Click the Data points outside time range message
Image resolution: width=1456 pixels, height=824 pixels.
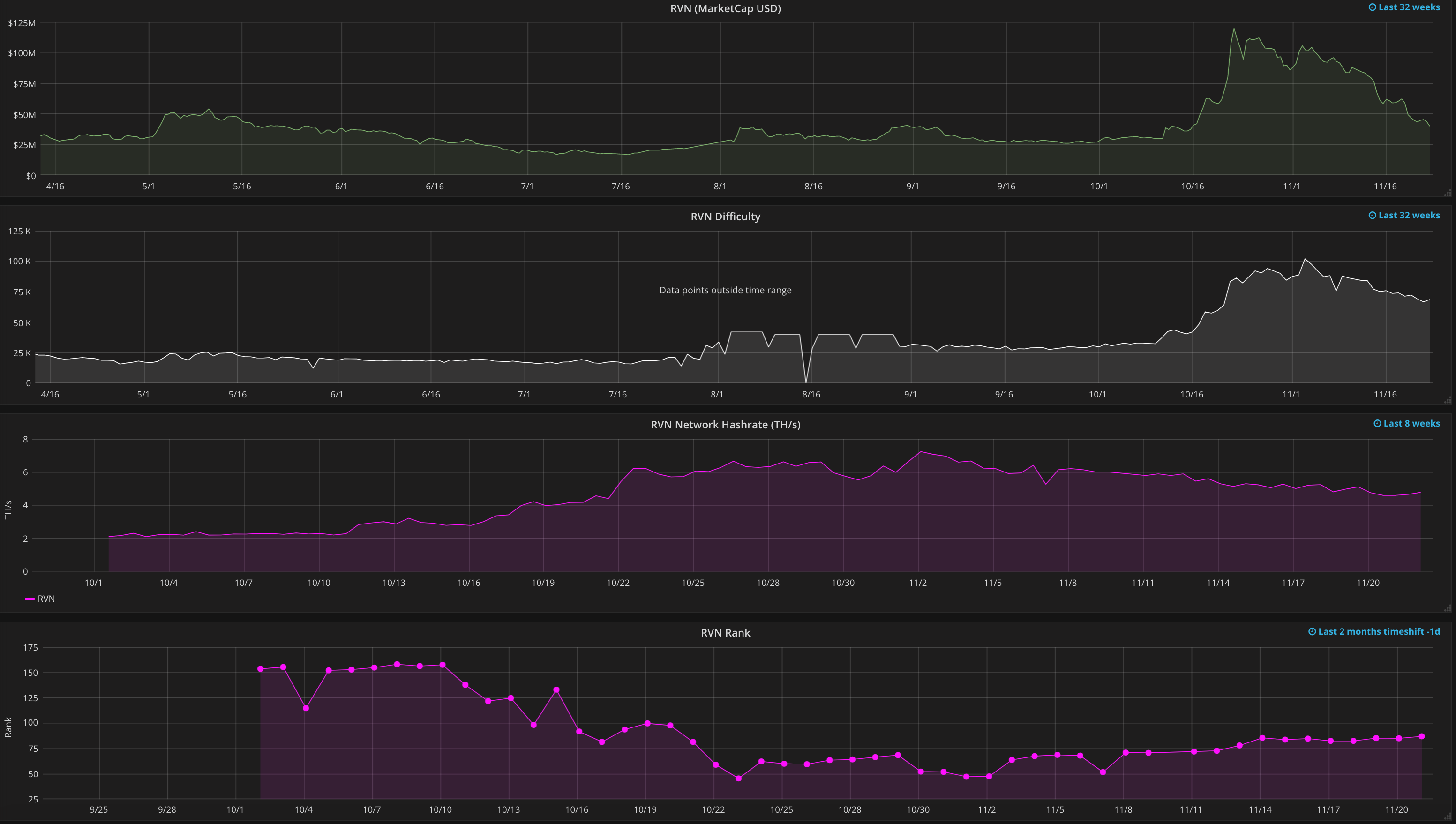(725, 290)
